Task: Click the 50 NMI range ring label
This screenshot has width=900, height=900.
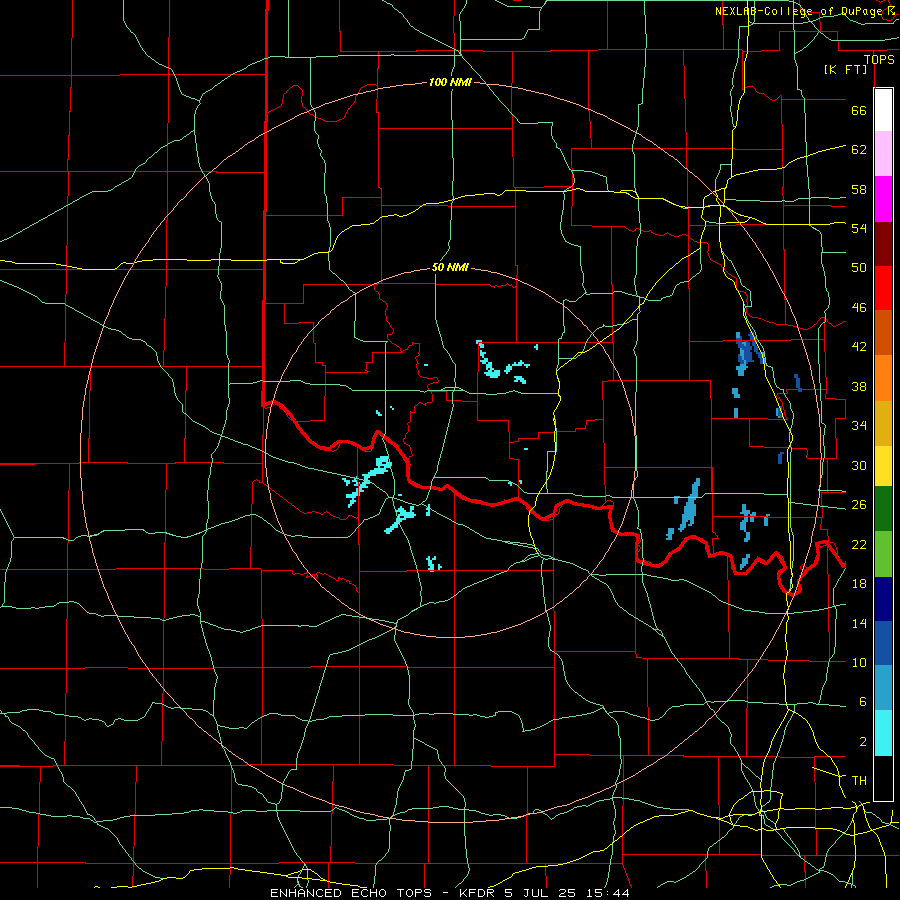Action: tap(450, 267)
